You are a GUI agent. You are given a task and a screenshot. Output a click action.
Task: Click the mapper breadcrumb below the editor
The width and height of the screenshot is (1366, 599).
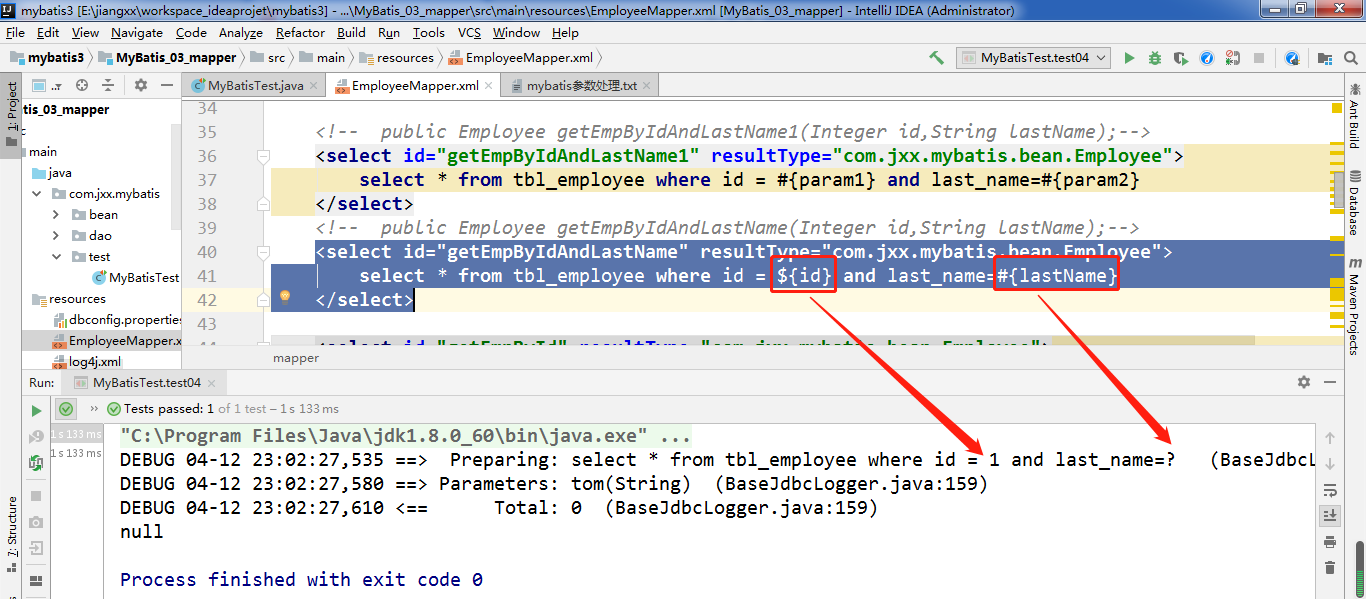pos(296,357)
